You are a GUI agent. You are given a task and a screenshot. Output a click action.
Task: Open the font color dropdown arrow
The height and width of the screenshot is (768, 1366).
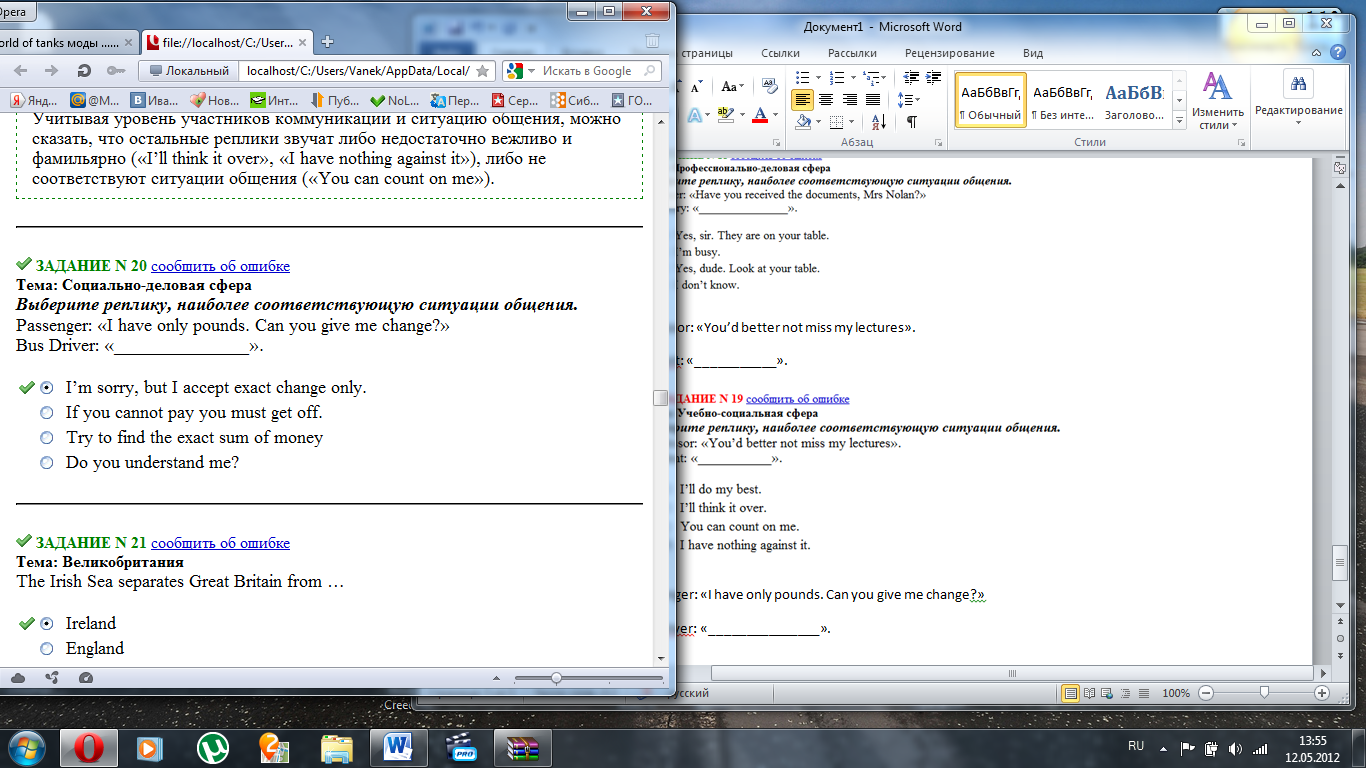pyautogui.click(x=776, y=115)
